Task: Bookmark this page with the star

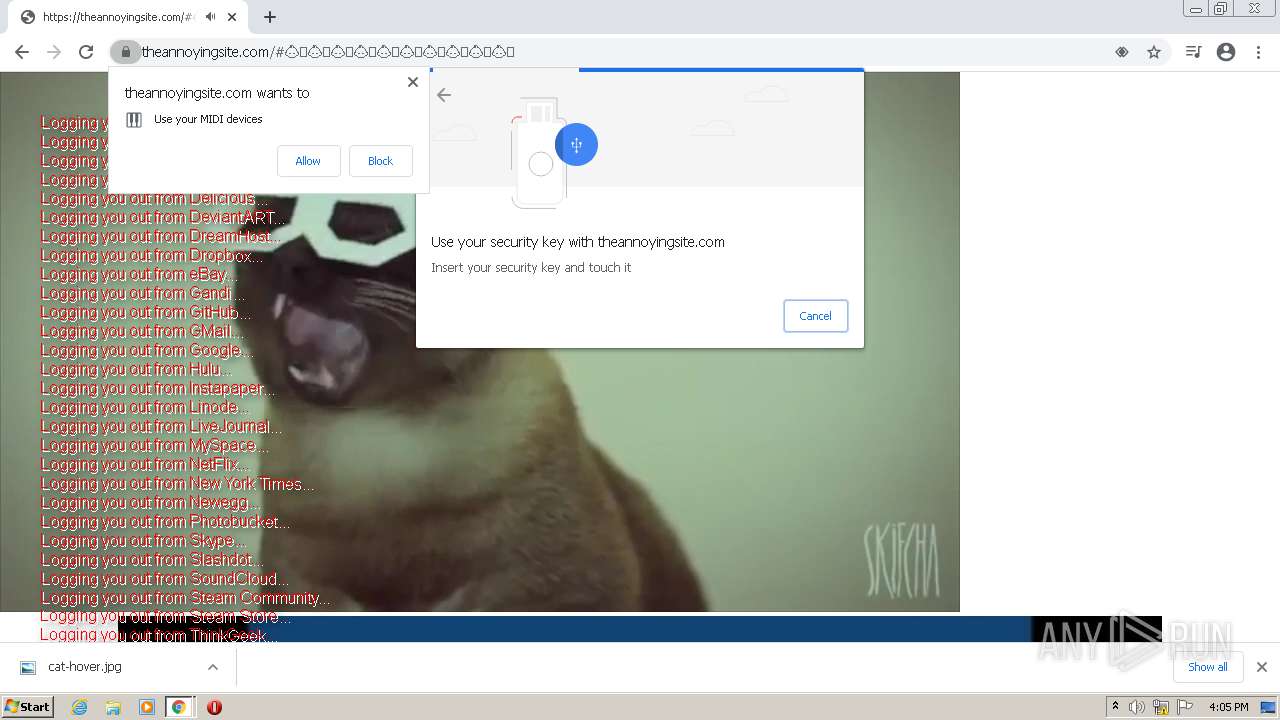Action: (1154, 52)
